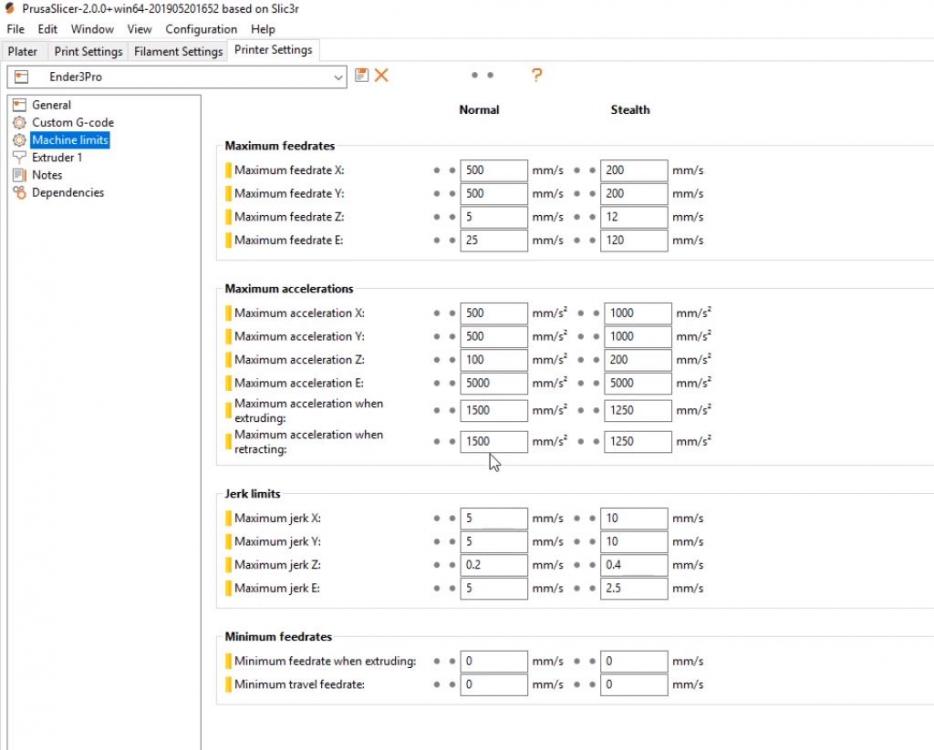Toggle lock dot beside Stealth Maximum acceleration E
Viewport: 934px width, 750px height.
click(x=581, y=383)
